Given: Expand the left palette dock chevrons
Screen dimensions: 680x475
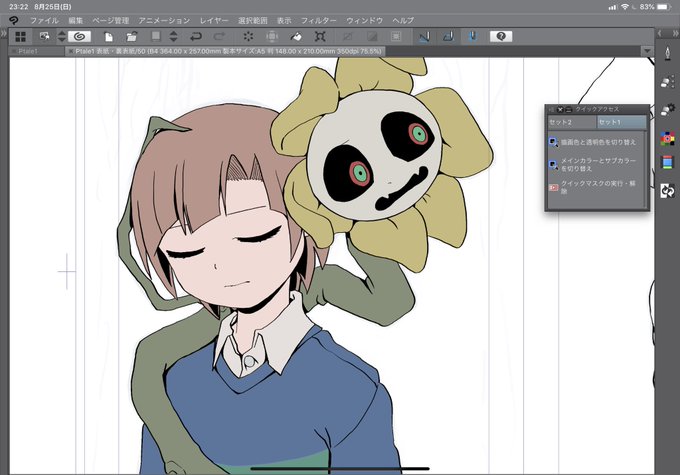Looking at the screenshot, I should [4, 34].
